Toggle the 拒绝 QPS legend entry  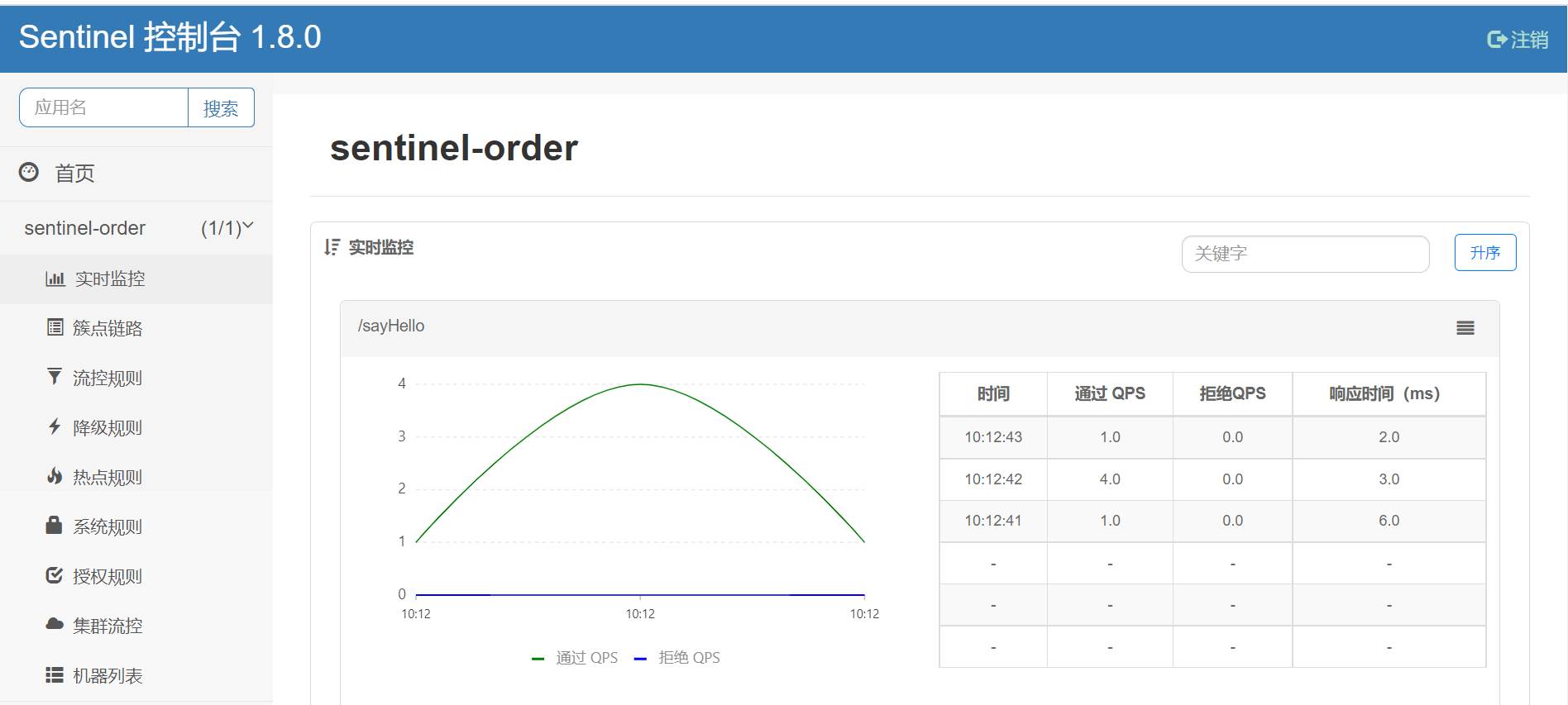point(677,658)
